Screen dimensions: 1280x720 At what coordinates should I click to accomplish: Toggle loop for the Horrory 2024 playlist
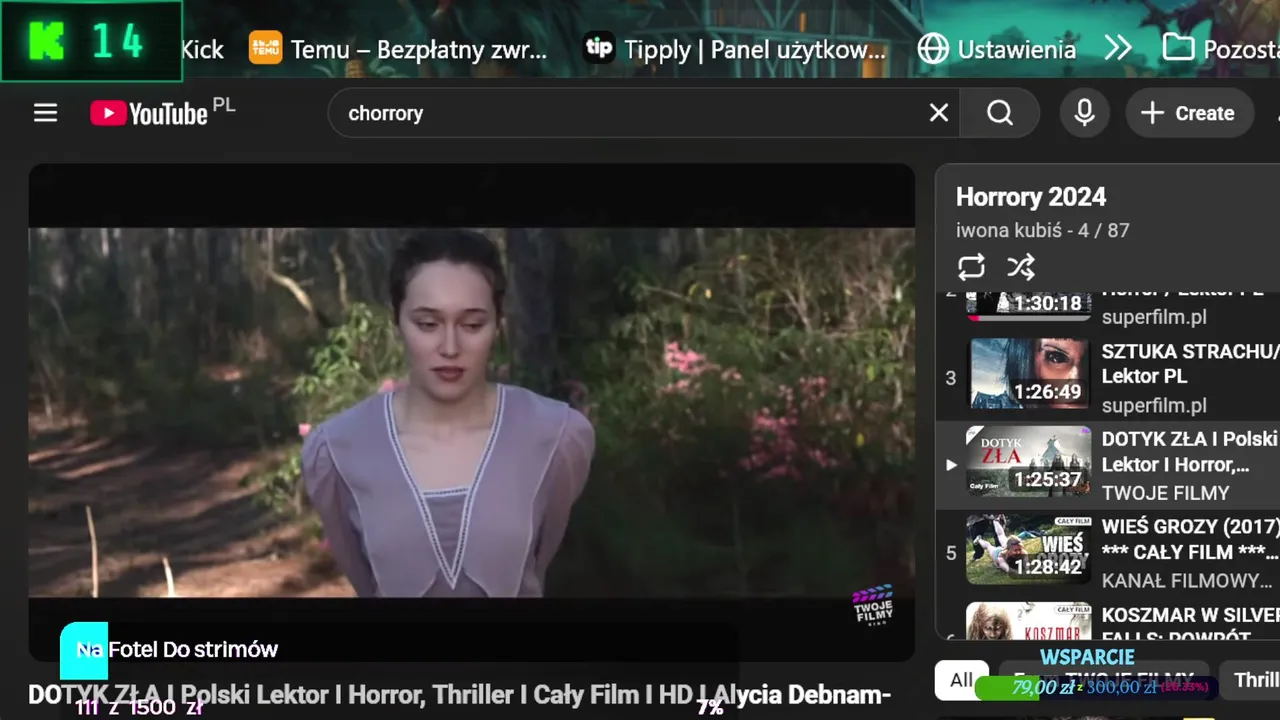[971, 267]
